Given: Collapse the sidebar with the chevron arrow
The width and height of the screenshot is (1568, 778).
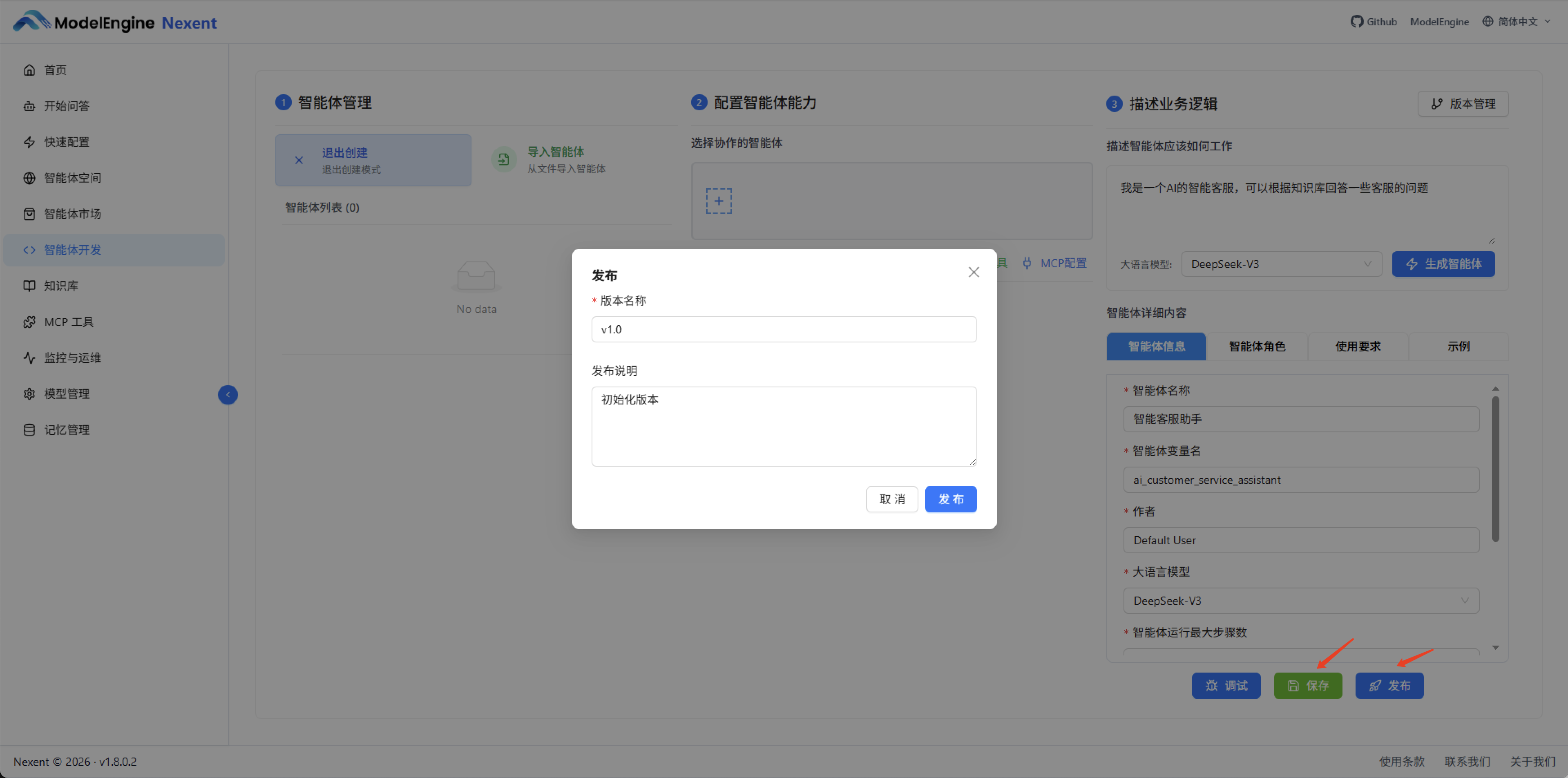Looking at the screenshot, I should coord(228,394).
